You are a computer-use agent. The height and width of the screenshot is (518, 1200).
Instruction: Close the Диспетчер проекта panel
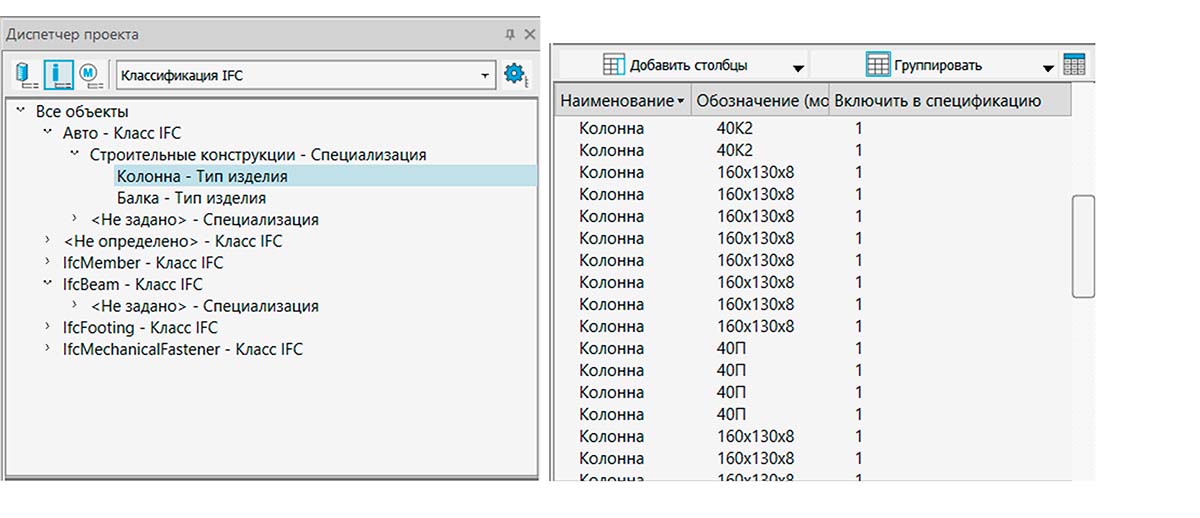coord(529,35)
